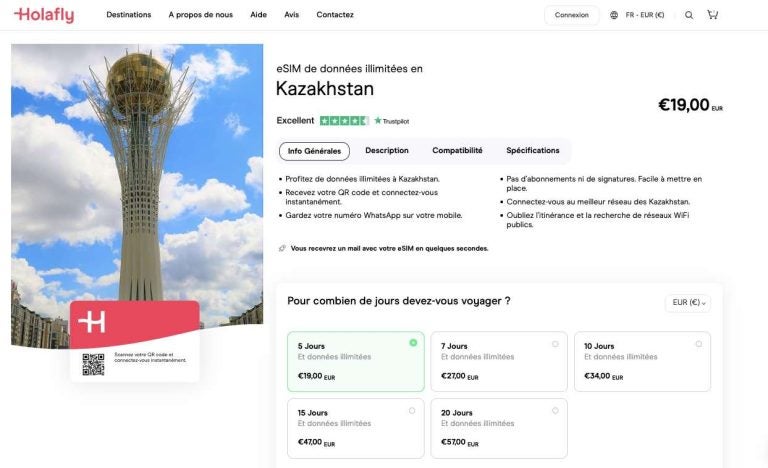Viewport: 768px width, 468px height.
Task: Click 'Vous recevrez un mail avec votre eSIM' notice
Action: (389, 248)
